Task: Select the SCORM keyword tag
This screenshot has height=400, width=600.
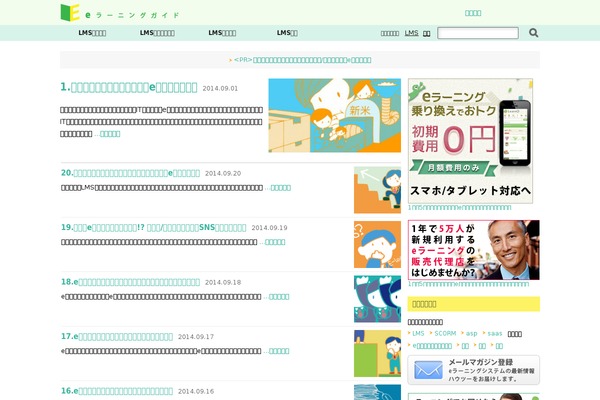Action: click(x=445, y=334)
